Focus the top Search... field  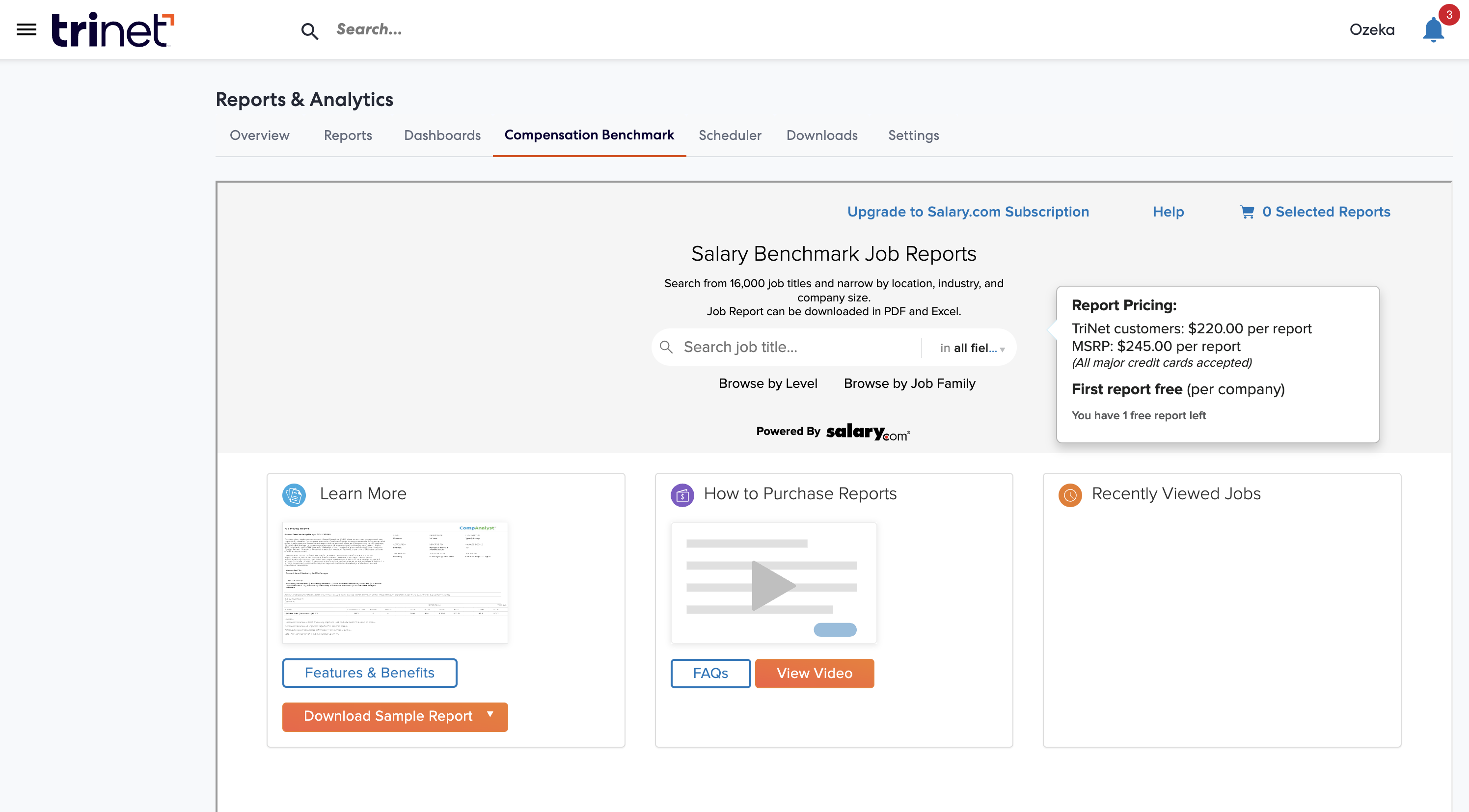(370, 29)
